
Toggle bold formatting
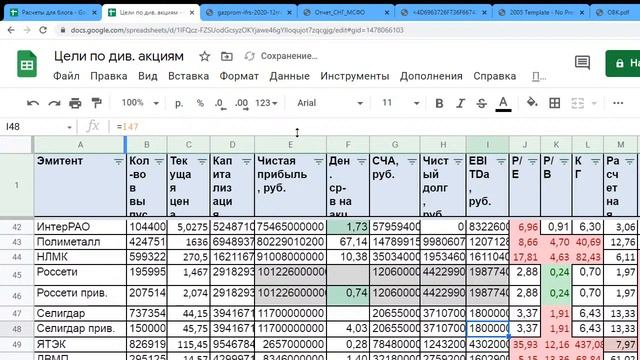point(439,103)
